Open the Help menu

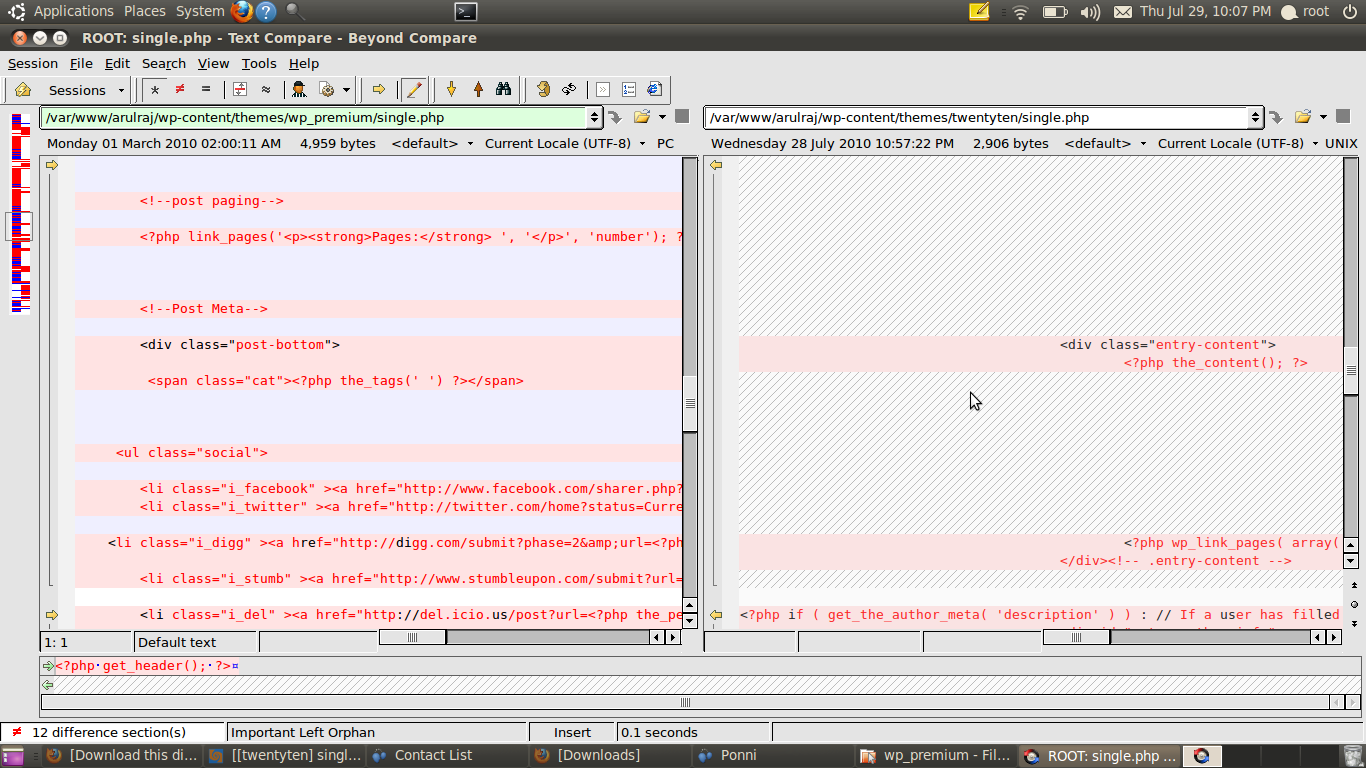pyautogui.click(x=304, y=63)
